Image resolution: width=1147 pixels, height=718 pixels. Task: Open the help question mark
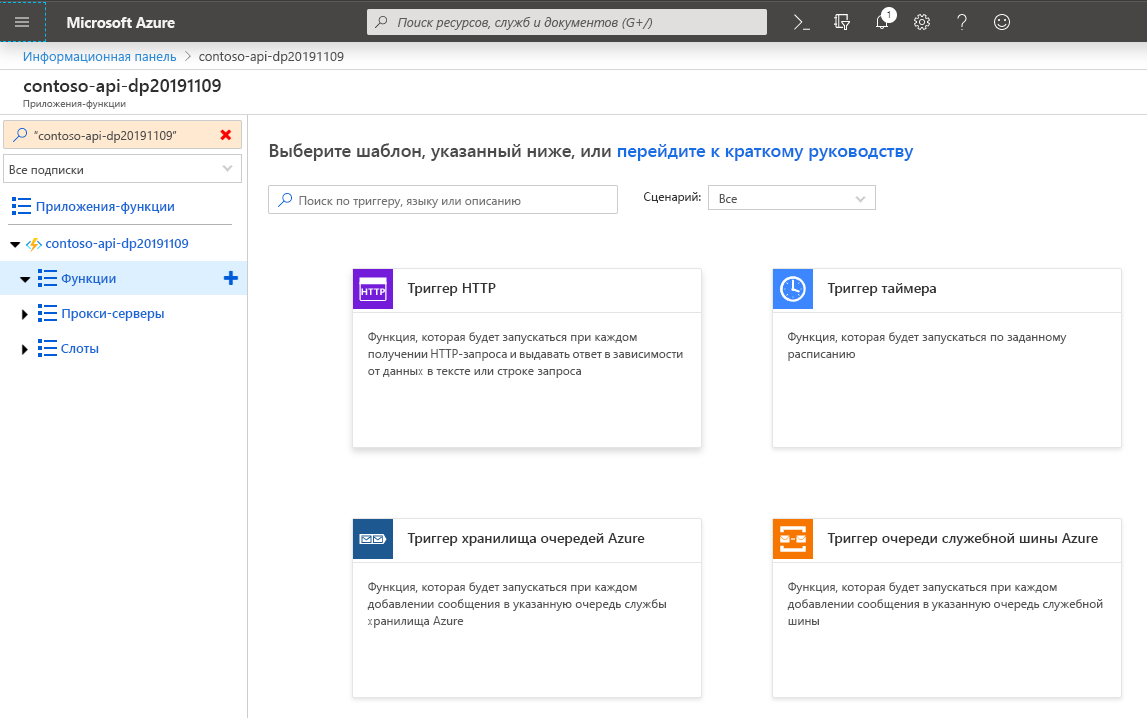click(962, 23)
